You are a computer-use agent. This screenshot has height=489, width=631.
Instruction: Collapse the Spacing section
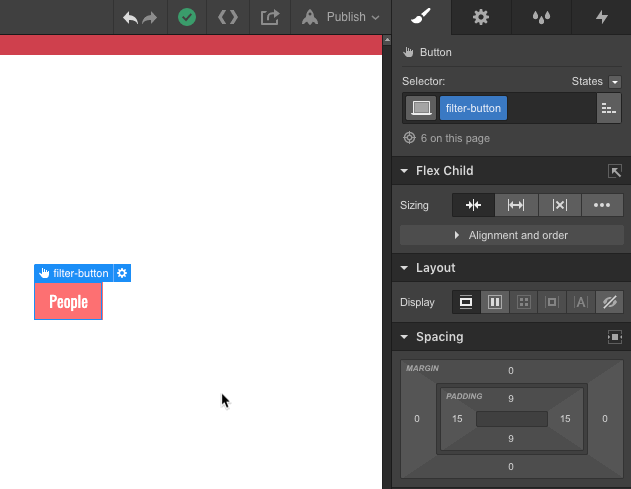pos(404,336)
